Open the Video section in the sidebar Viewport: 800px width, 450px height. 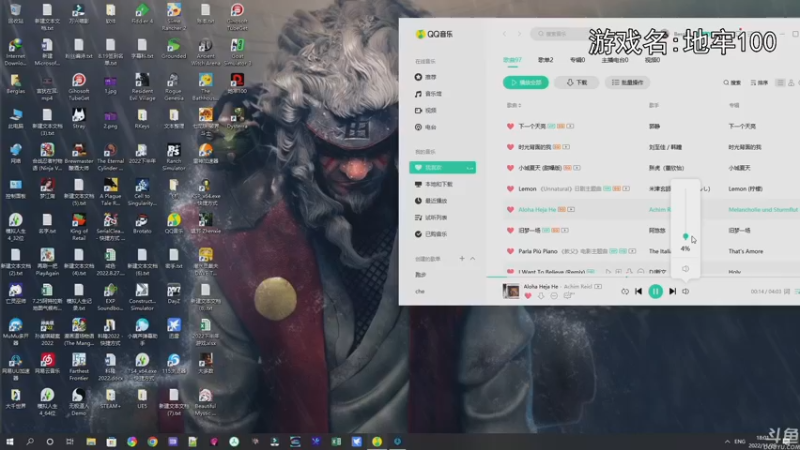coord(426,111)
